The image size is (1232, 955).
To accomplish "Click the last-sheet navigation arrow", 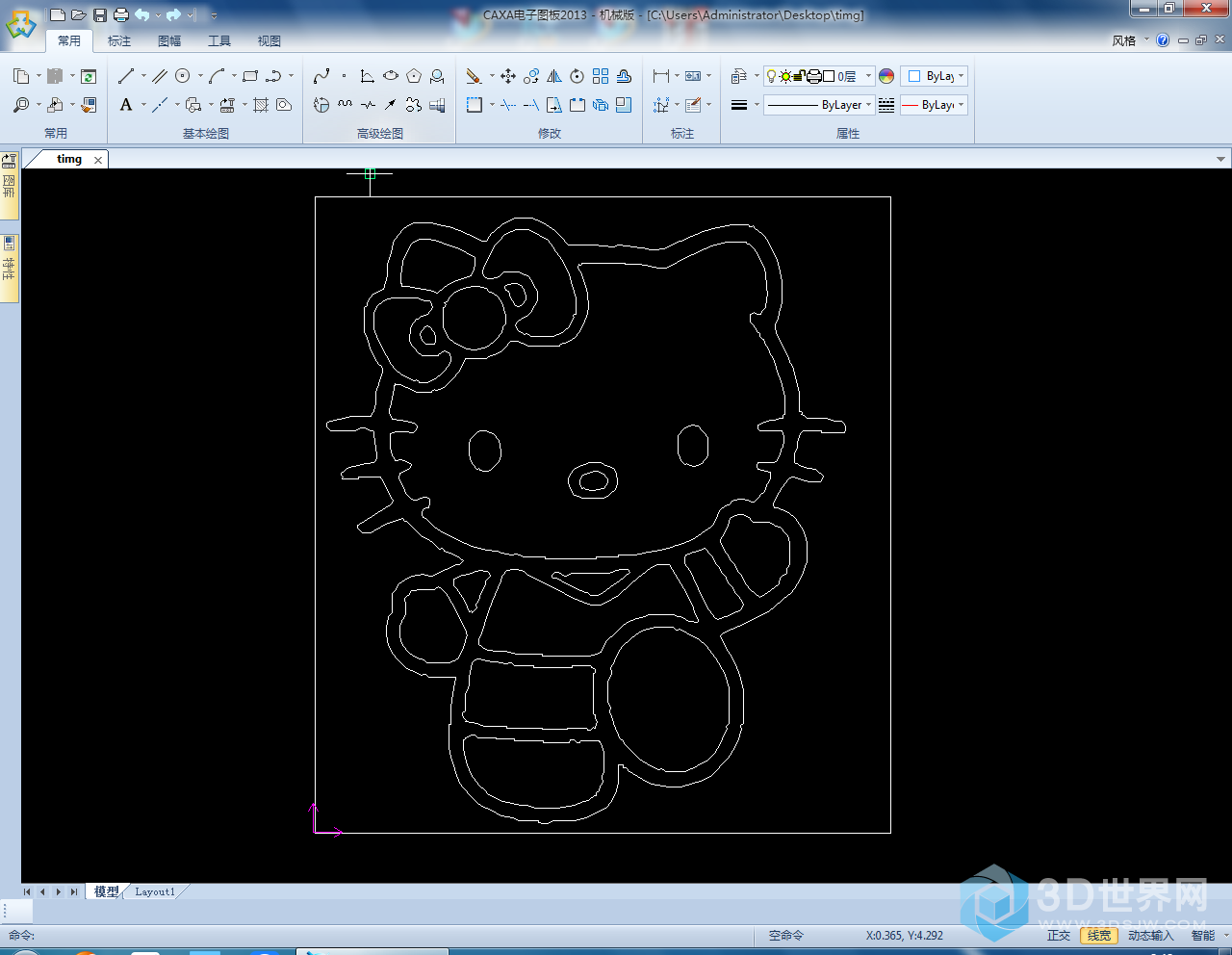I will [x=74, y=891].
